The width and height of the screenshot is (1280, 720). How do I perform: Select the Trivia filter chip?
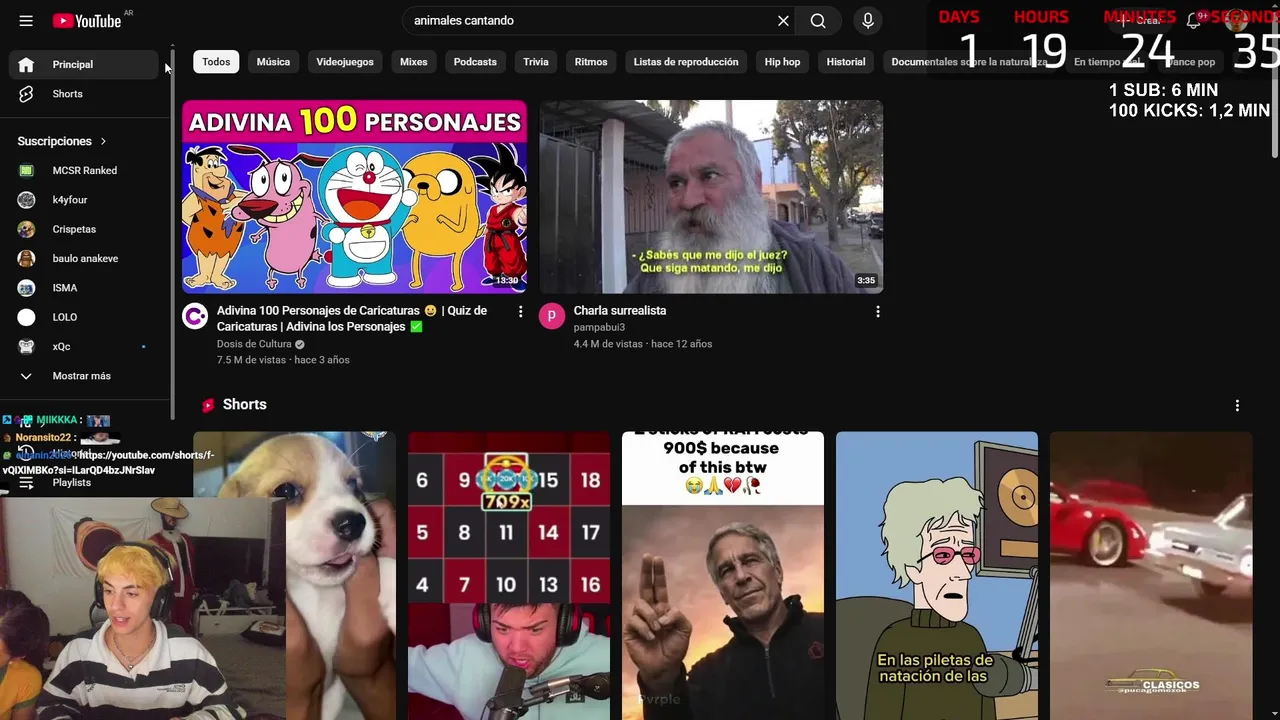click(x=536, y=62)
